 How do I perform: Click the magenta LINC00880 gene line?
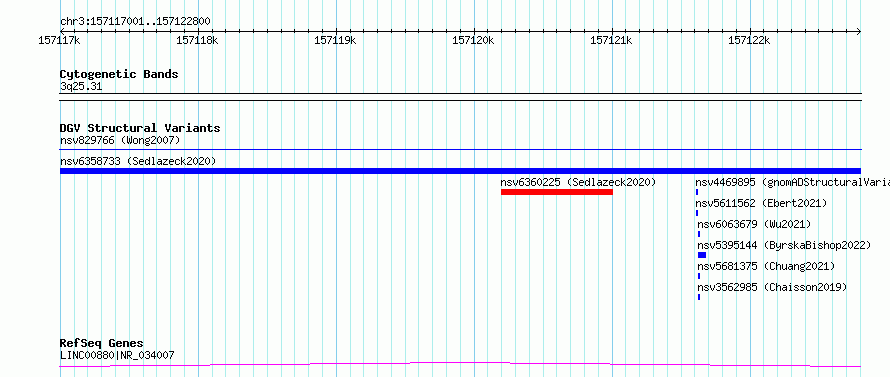click(x=461, y=365)
